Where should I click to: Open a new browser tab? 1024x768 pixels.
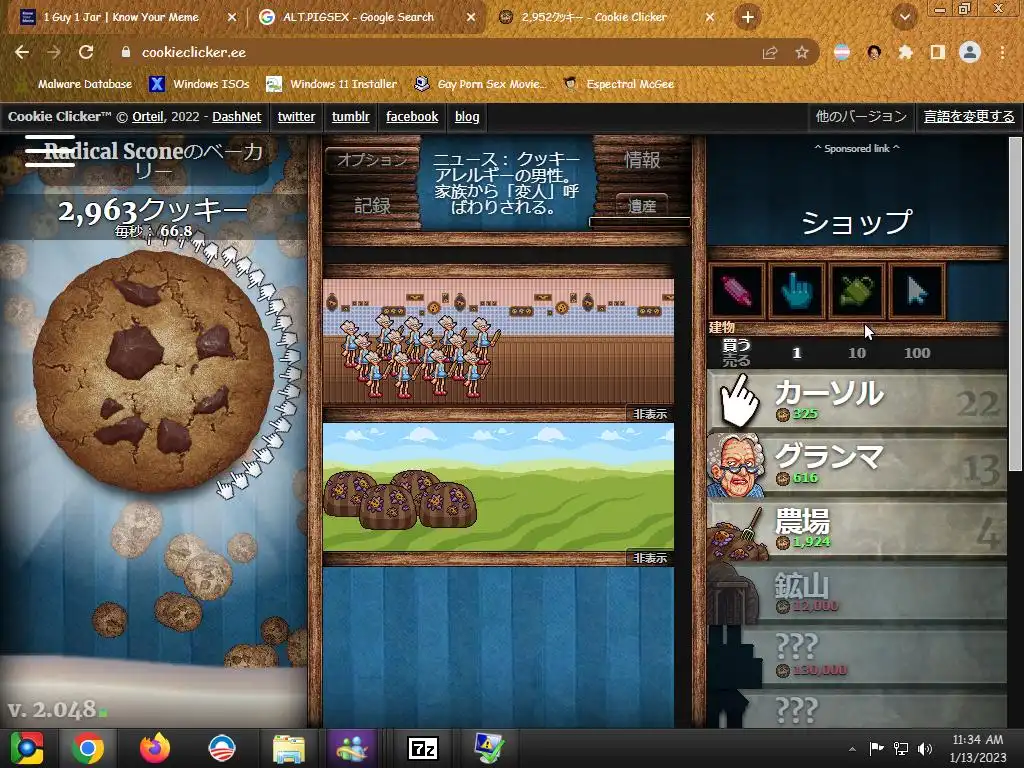point(748,17)
